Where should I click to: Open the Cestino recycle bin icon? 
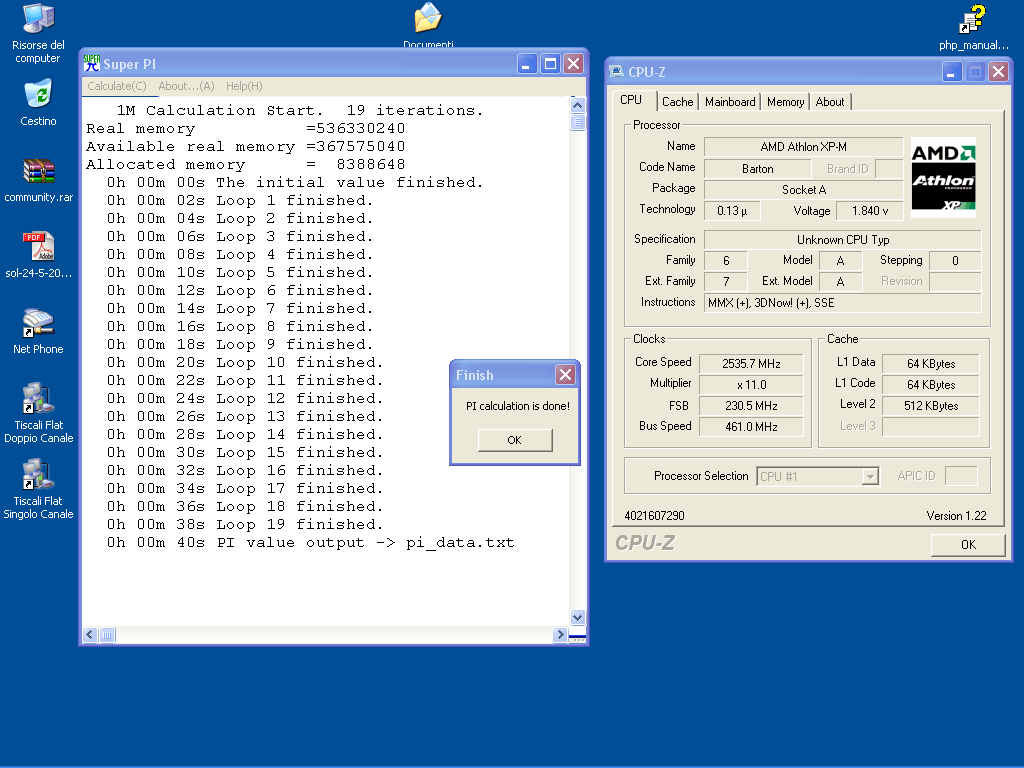tap(39, 103)
